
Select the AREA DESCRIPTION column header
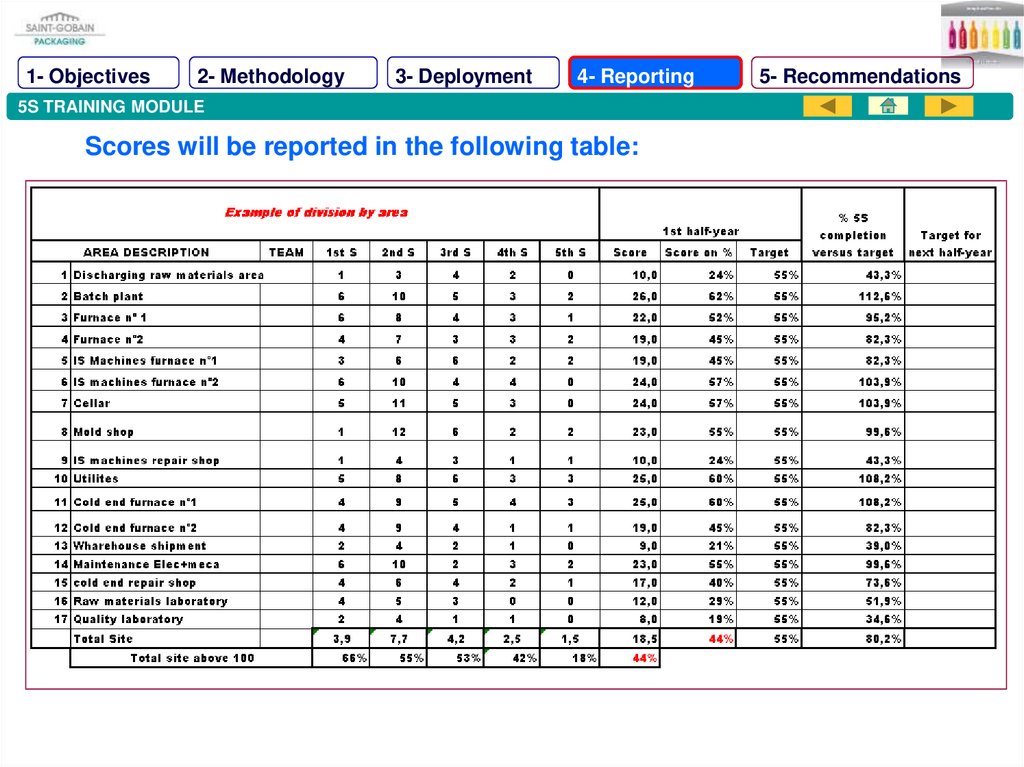(146, 253)
